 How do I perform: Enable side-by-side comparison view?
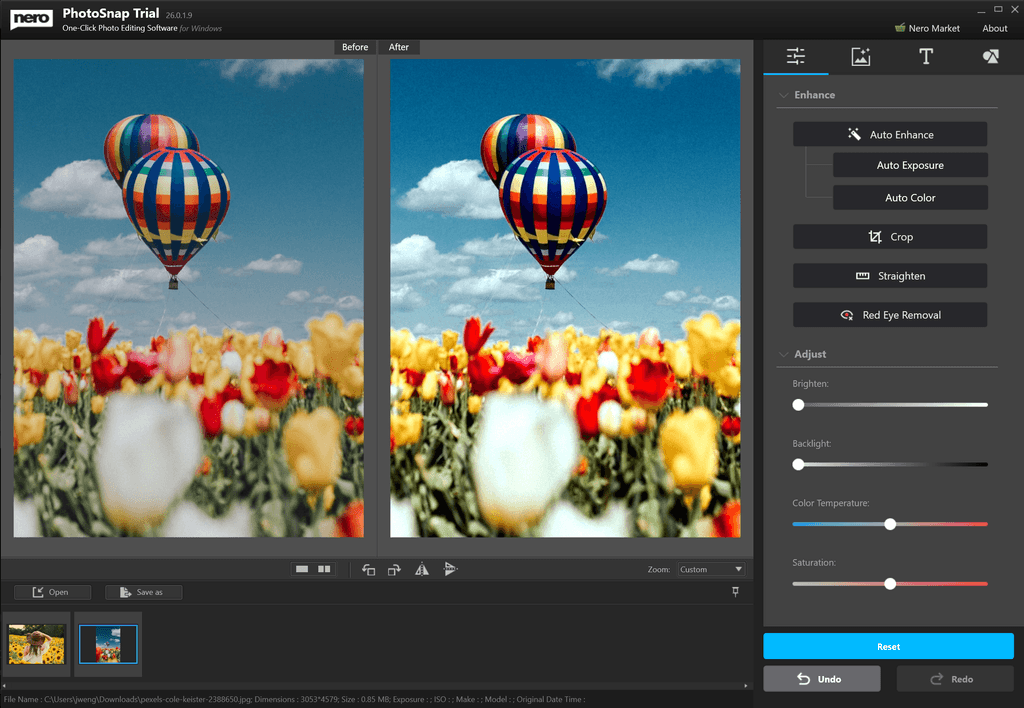click(324, 568)
